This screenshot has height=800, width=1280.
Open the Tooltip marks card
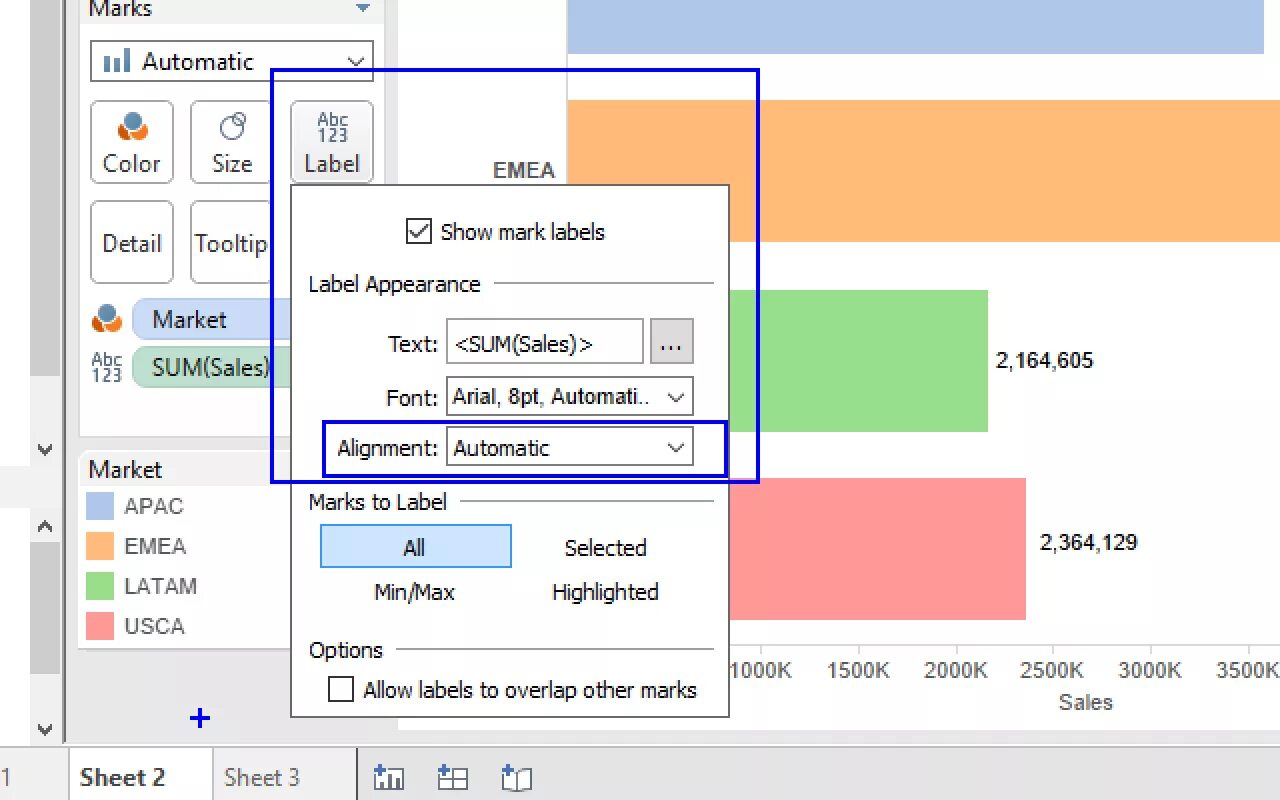(x=231, y=243)
